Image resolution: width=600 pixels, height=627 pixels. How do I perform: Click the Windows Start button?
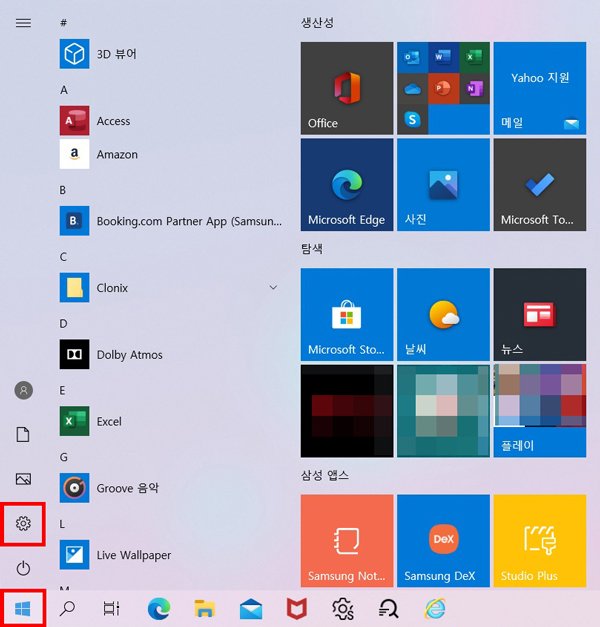(x=23, y=609)
